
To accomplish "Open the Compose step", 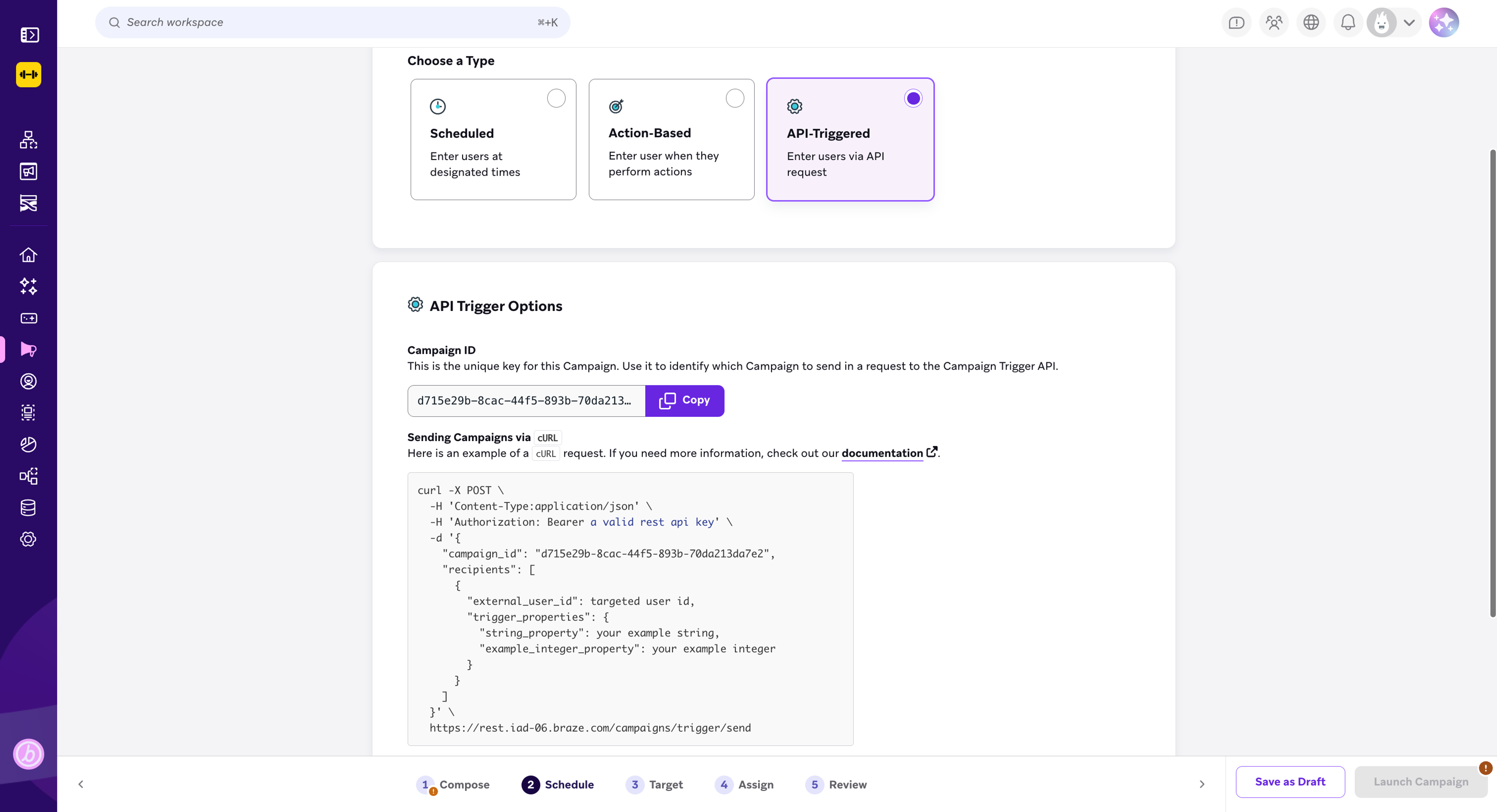I will [x=453, y=785].
